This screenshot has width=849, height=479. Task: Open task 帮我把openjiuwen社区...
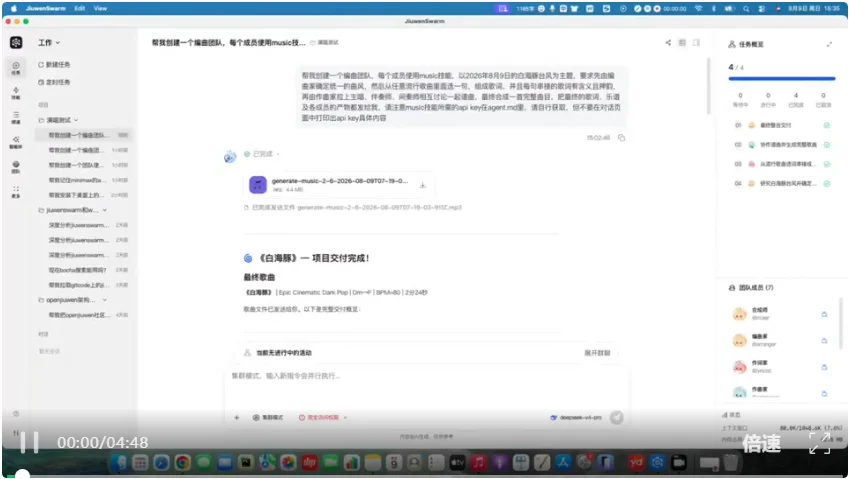tap(83, 315)
